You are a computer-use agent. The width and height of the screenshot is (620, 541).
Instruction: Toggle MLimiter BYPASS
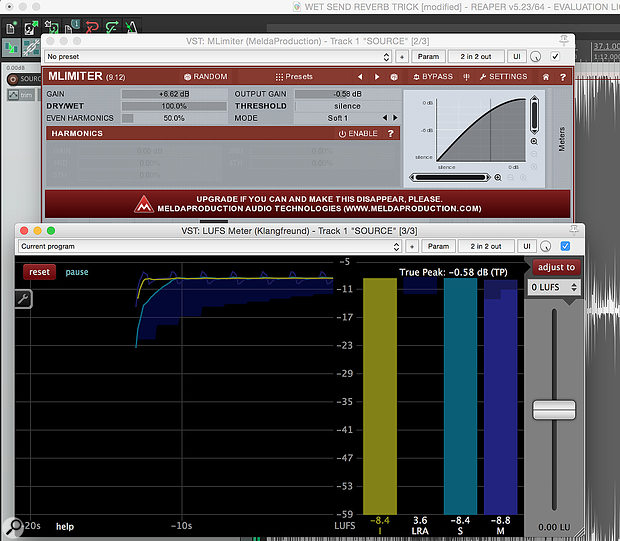pos(433,77)
